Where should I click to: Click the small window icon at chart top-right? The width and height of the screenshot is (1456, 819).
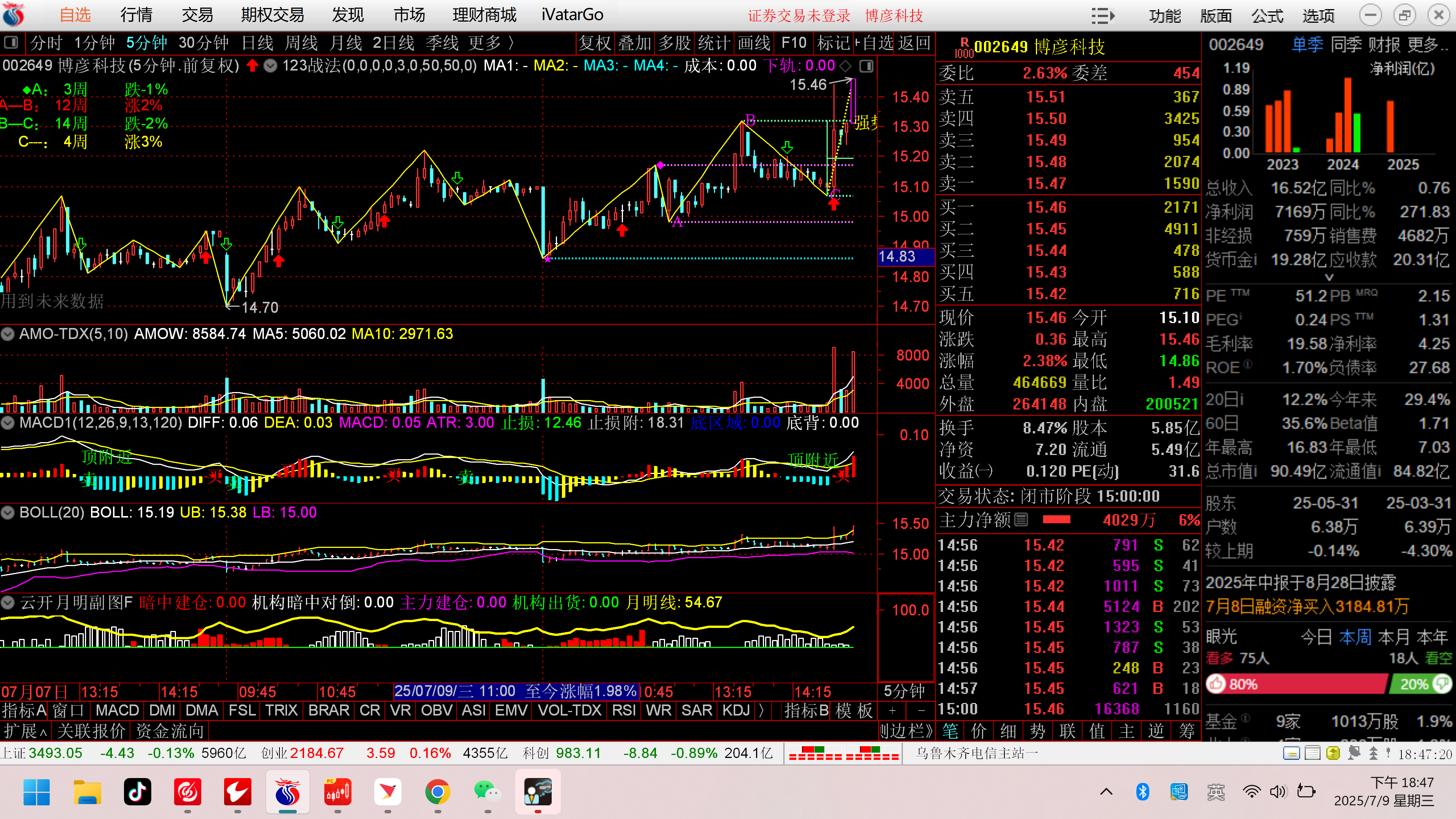pos(866,66)
